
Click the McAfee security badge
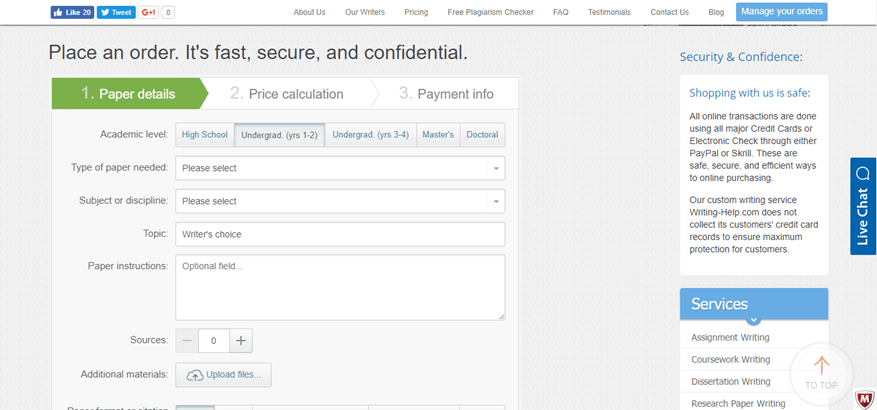tap(864, 398)
